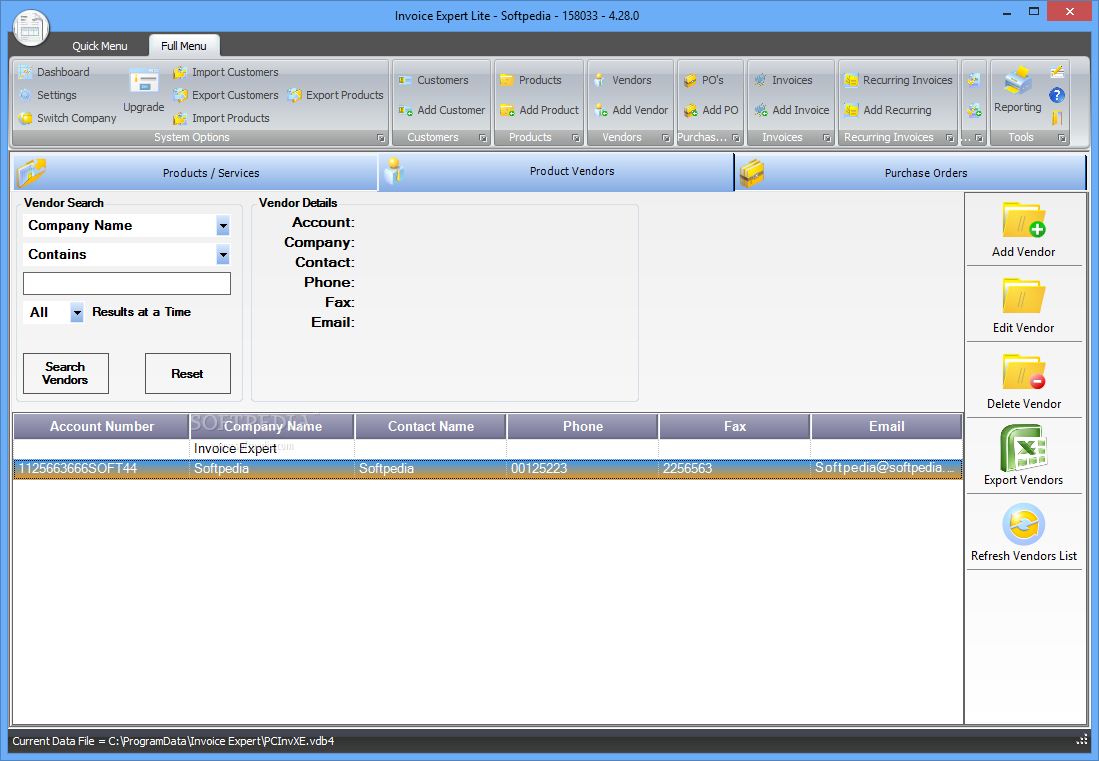Click the checkmark list icon in the ribbon

(x=974, y=80)
